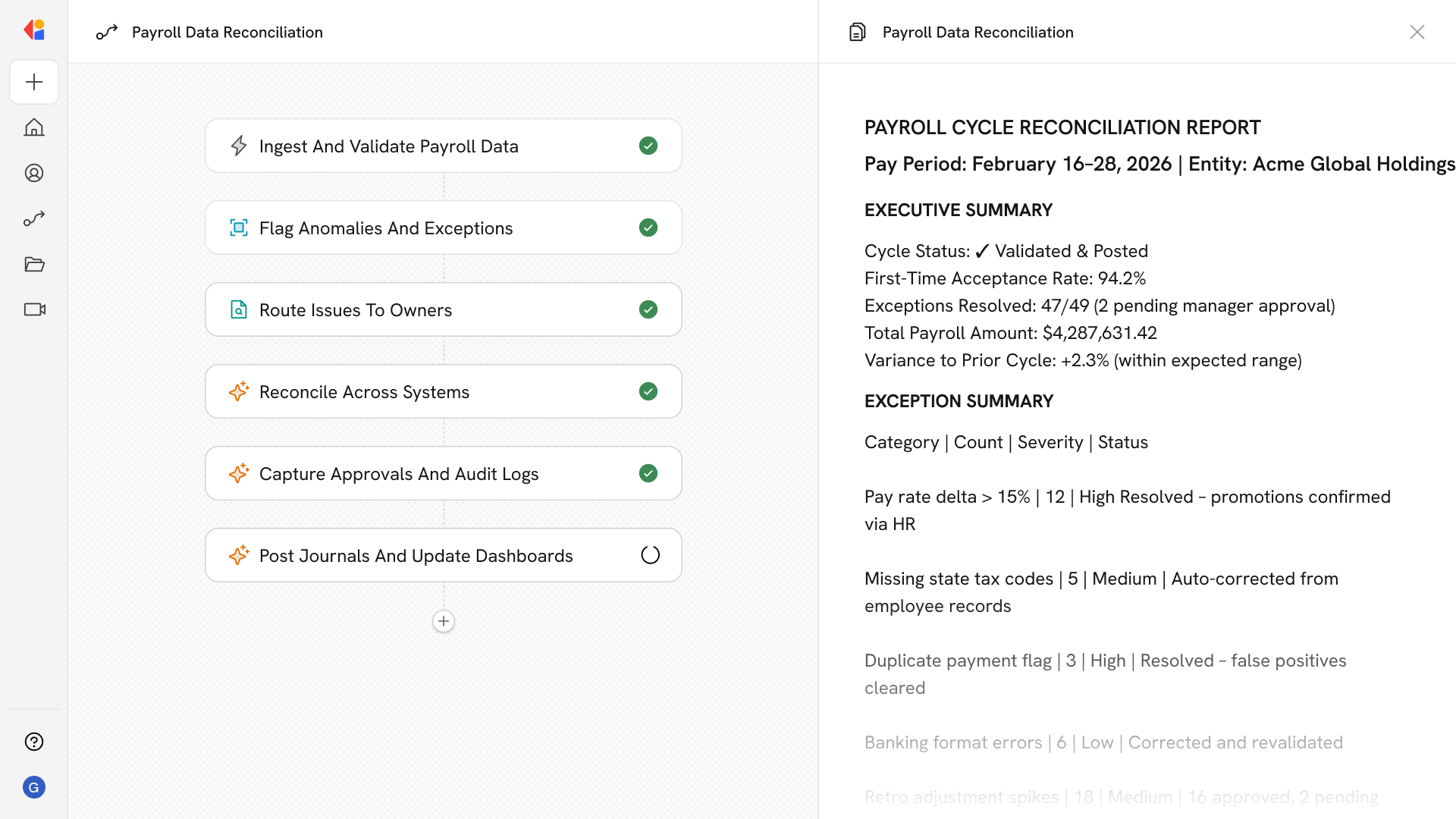Image resolution: width=1456 pixels, height=819 pixels.
Task: Click the app logo at top left
Action: pyautogui.click(x=34, y=30)
